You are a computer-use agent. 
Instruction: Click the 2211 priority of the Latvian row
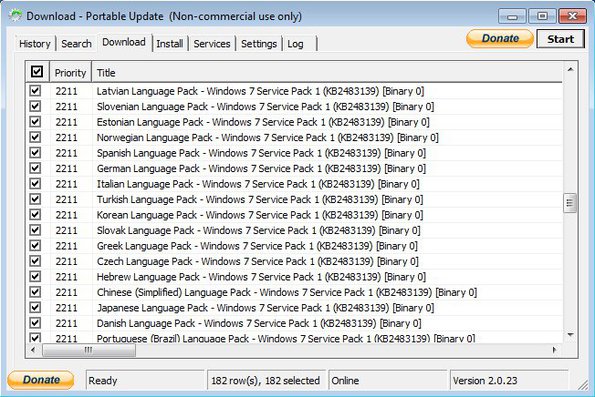[66, 91]
